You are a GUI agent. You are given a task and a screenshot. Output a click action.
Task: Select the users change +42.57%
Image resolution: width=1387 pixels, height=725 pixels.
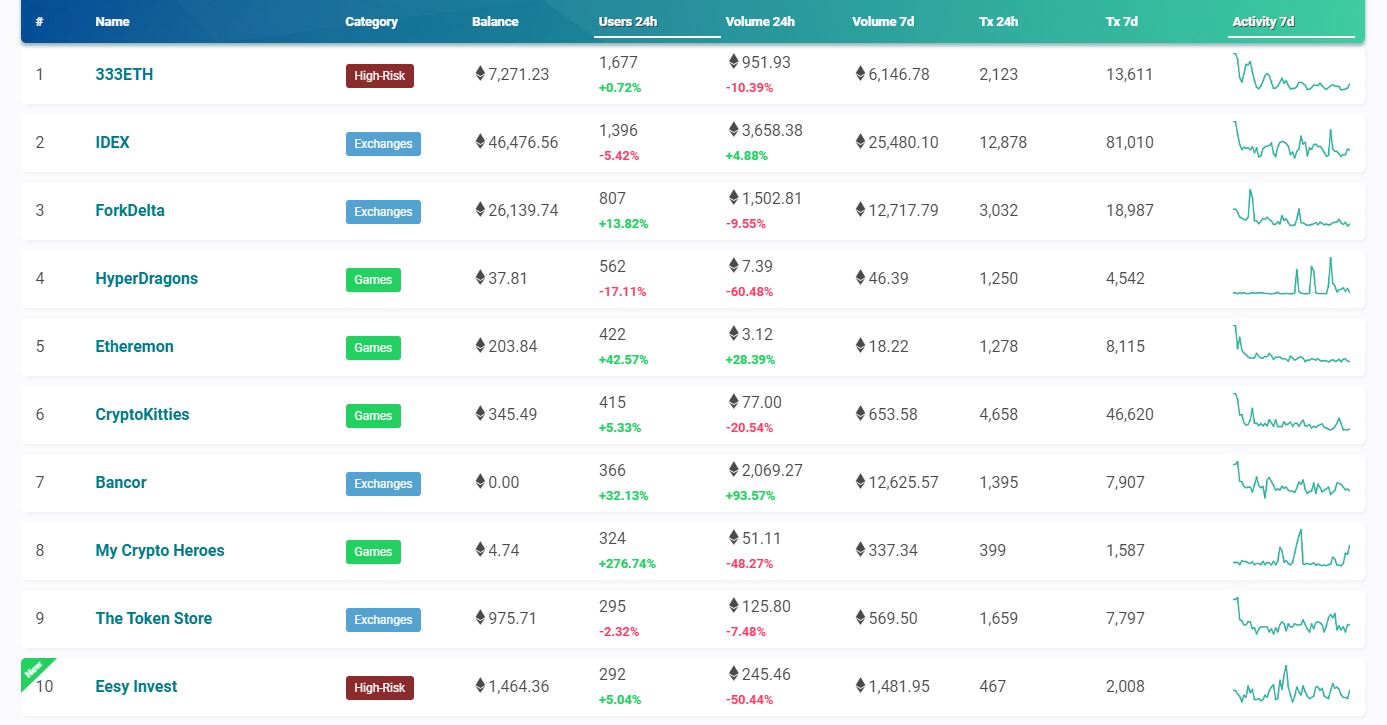pyautogui.click(x=624, y=360)
